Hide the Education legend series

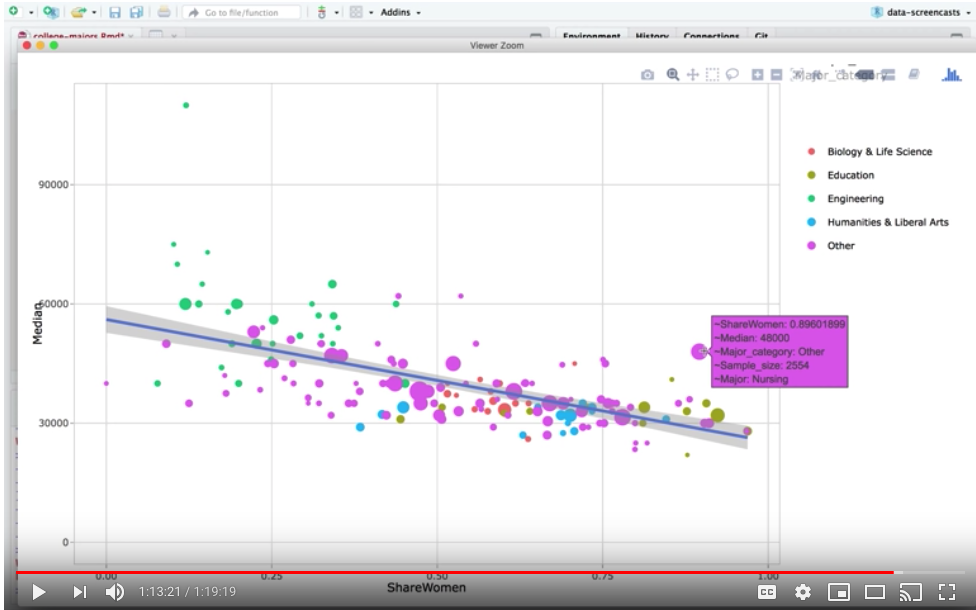850,175
